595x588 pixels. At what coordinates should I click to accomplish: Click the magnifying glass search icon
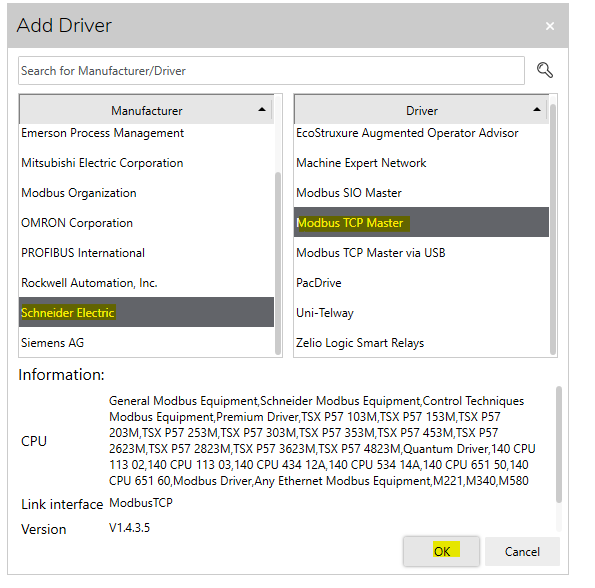pos(545,70)
